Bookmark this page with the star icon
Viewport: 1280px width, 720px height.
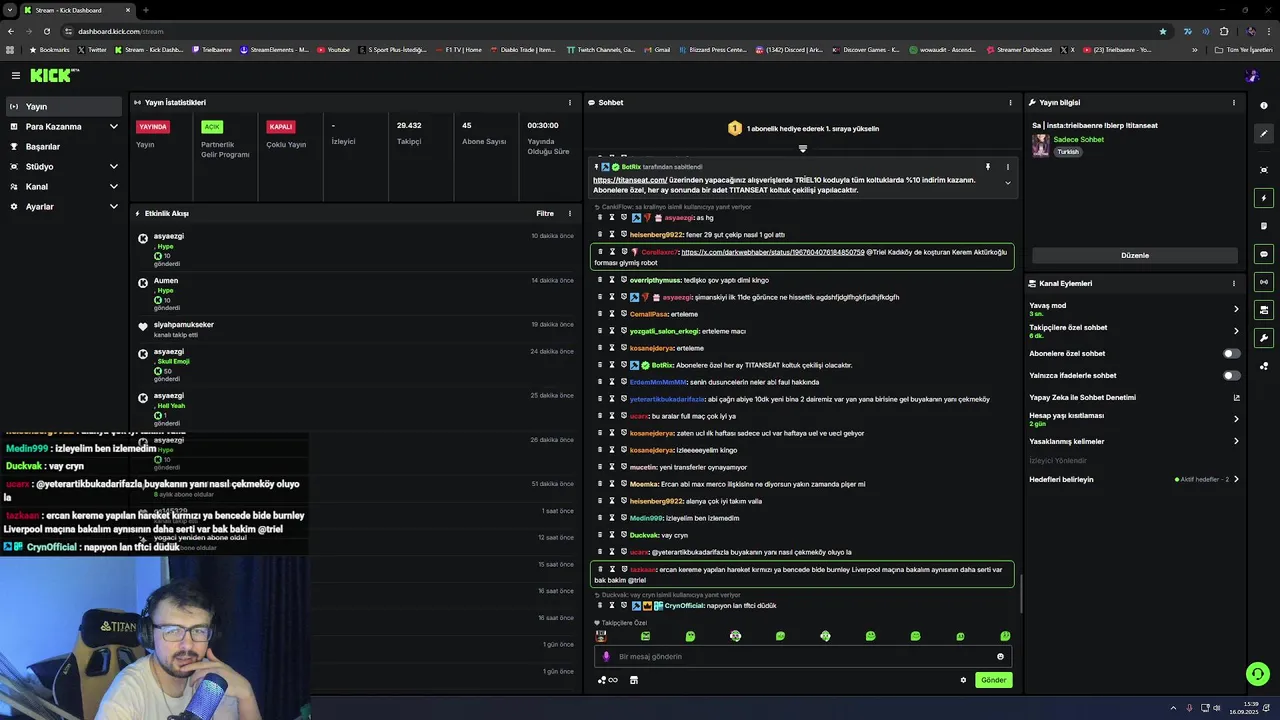point(1162,31)
